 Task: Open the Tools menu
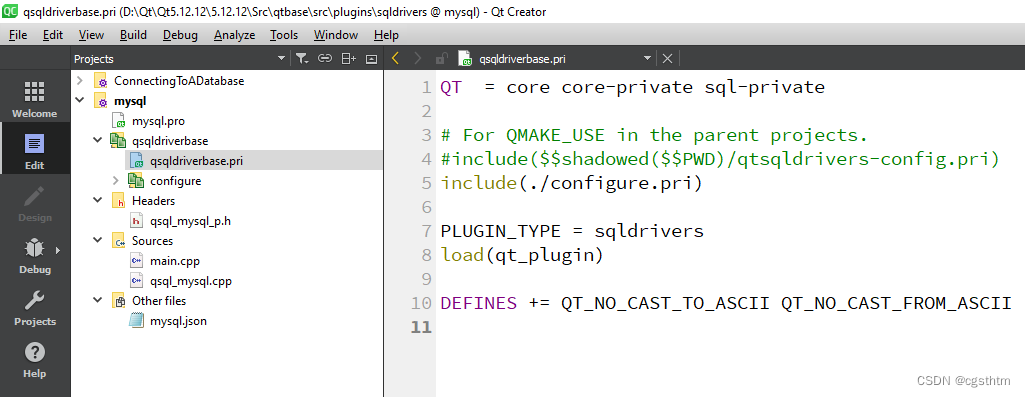click(x=284, y=35)
